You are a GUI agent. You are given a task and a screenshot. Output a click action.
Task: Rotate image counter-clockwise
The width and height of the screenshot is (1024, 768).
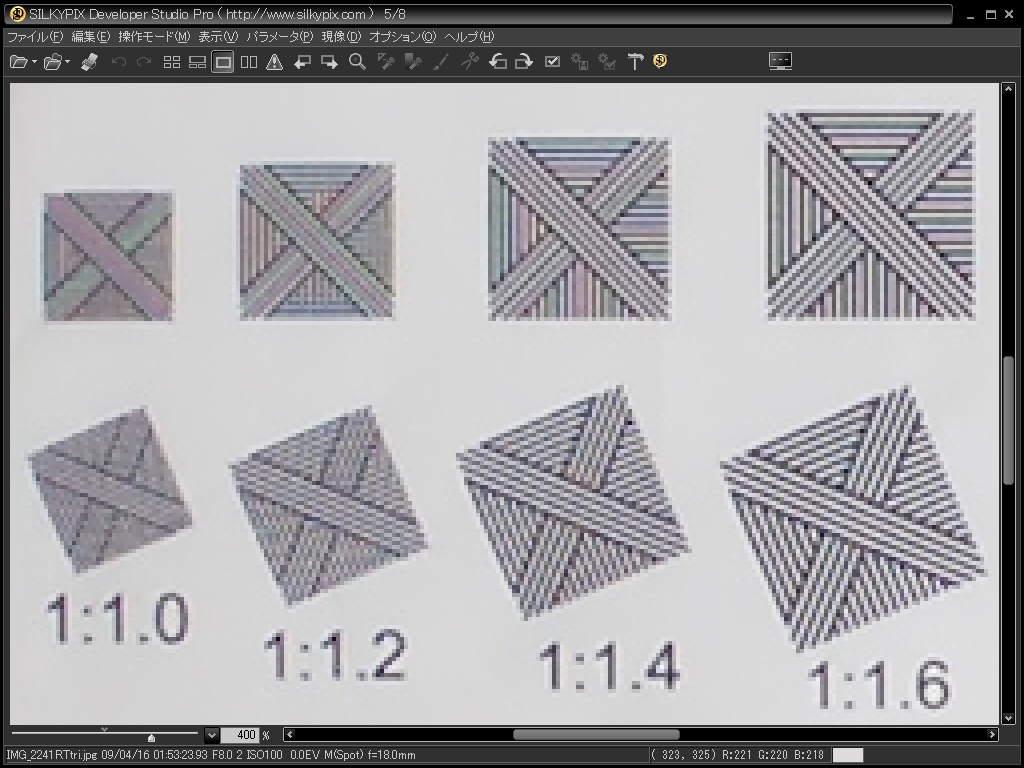click(x=497, y=62)
